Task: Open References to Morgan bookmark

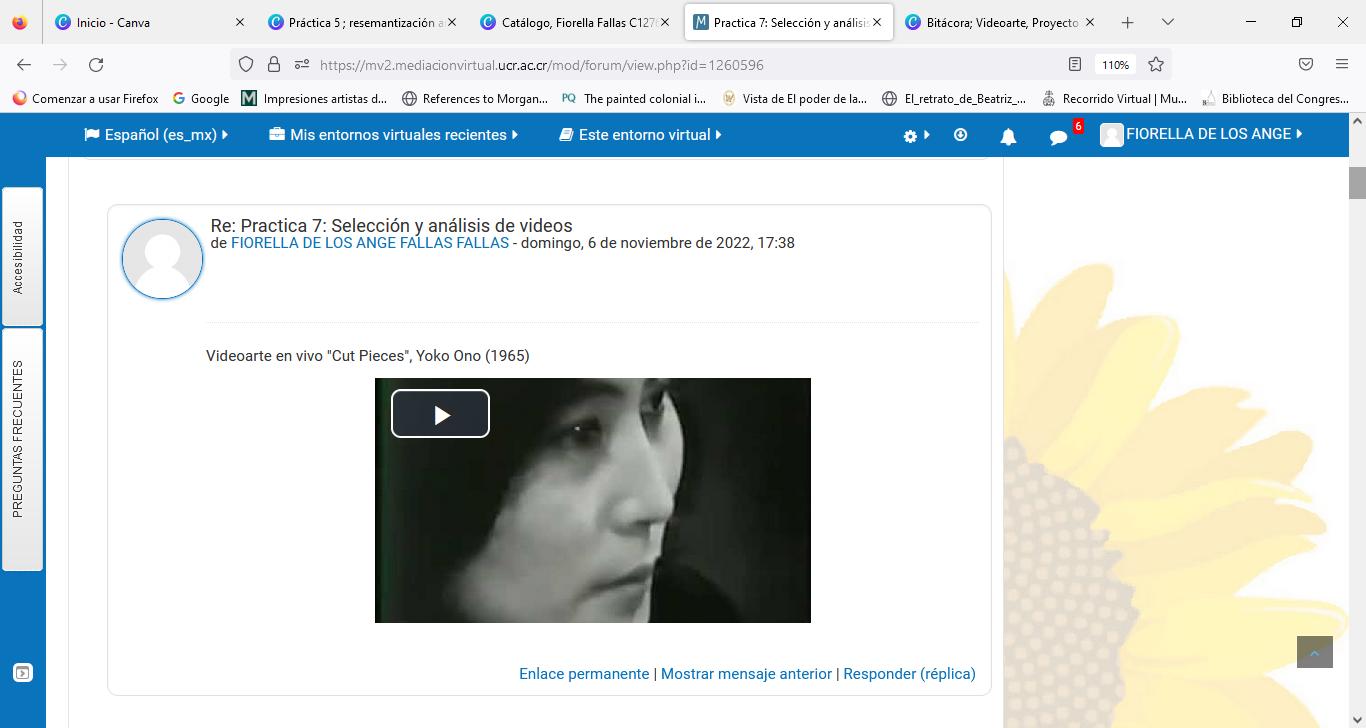Action: point(475,98)
